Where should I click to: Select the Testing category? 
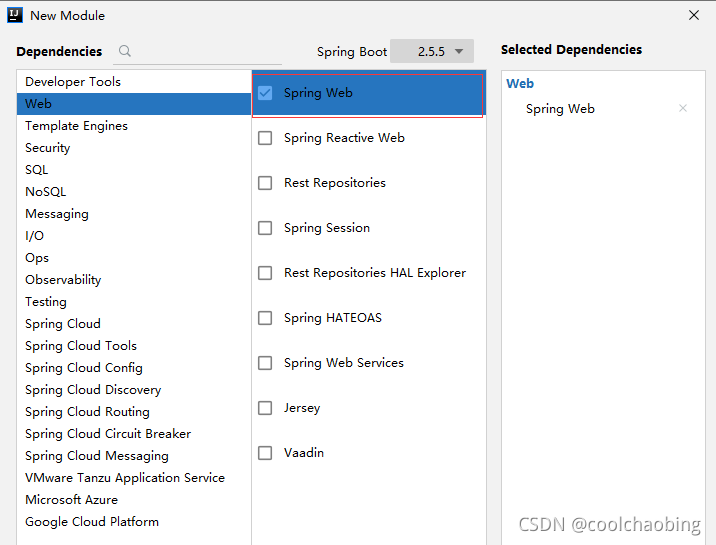click(x=134, y=302)
